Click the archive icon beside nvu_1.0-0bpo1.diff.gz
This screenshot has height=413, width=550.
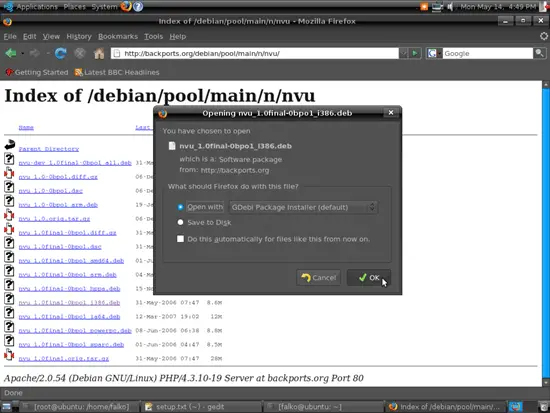click(9, 173)
